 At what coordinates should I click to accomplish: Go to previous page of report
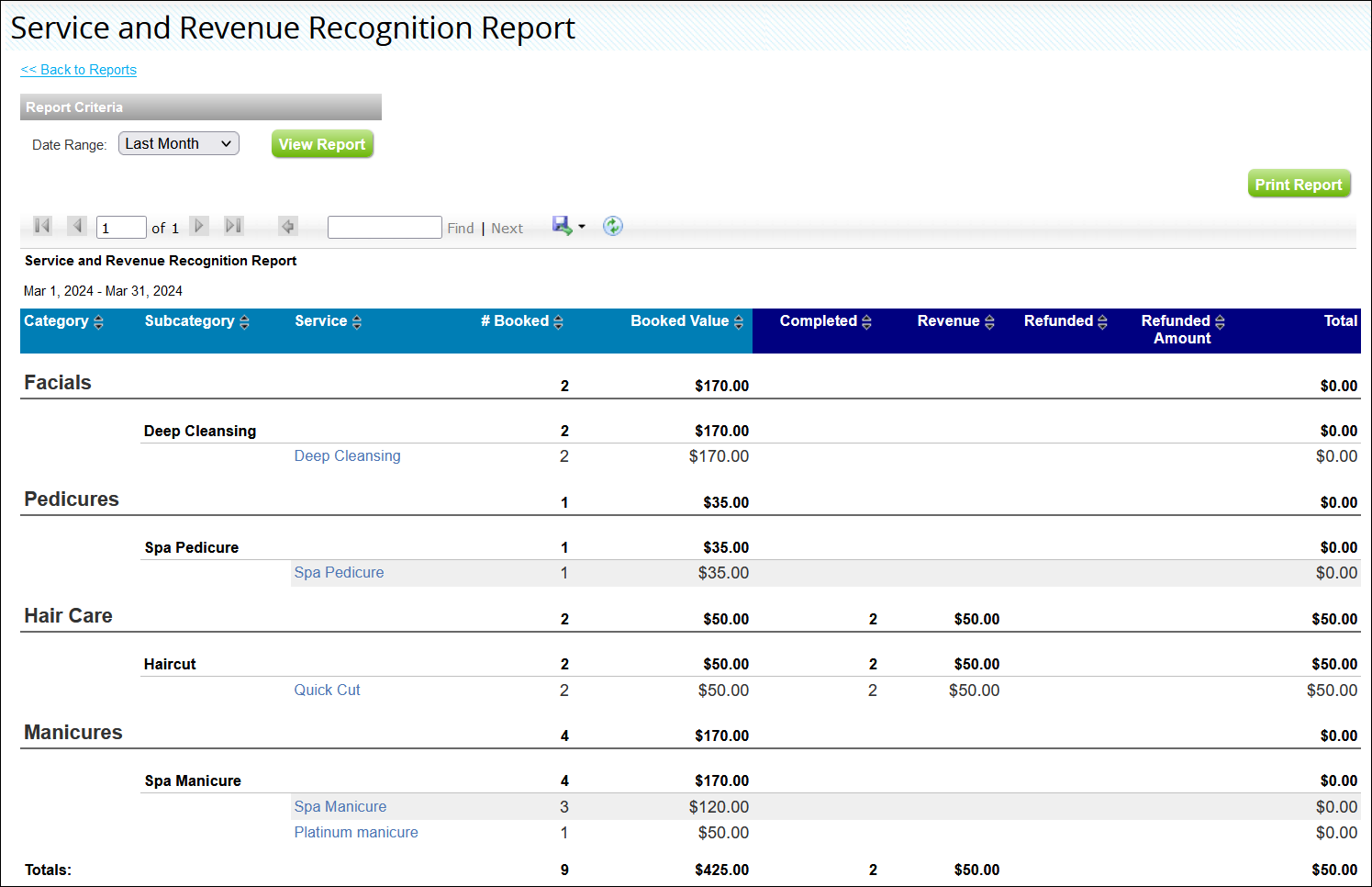click(78, 226)
